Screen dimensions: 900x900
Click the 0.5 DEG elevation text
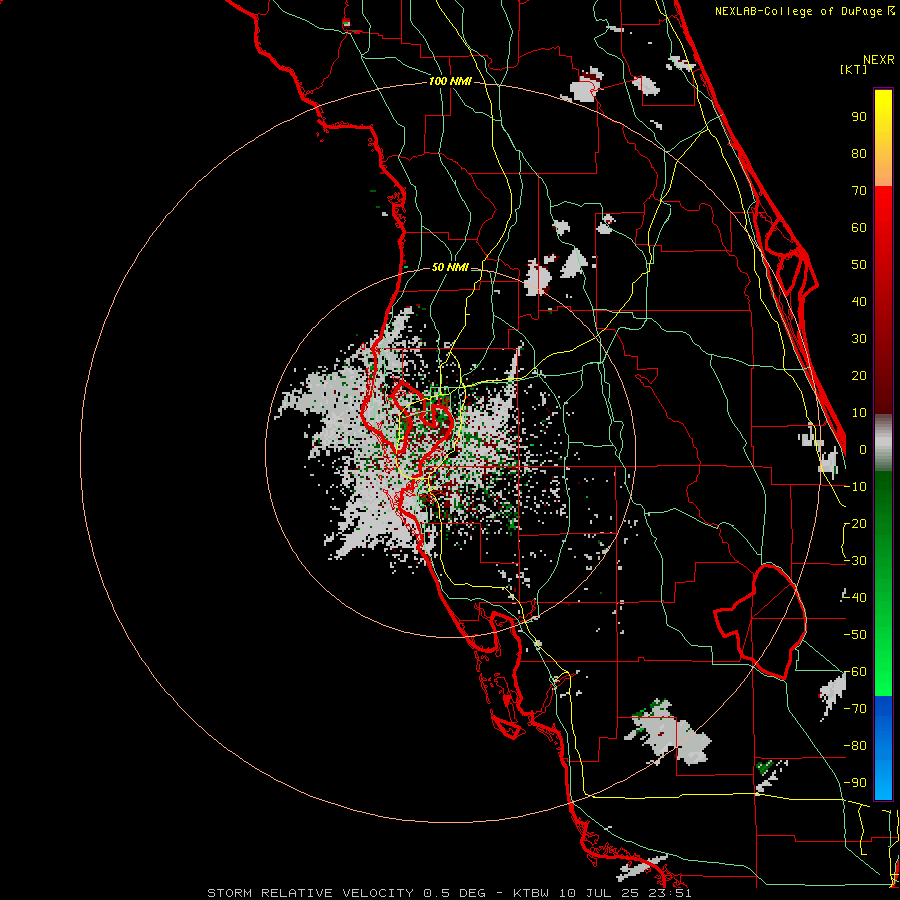(x=455, y=893)
